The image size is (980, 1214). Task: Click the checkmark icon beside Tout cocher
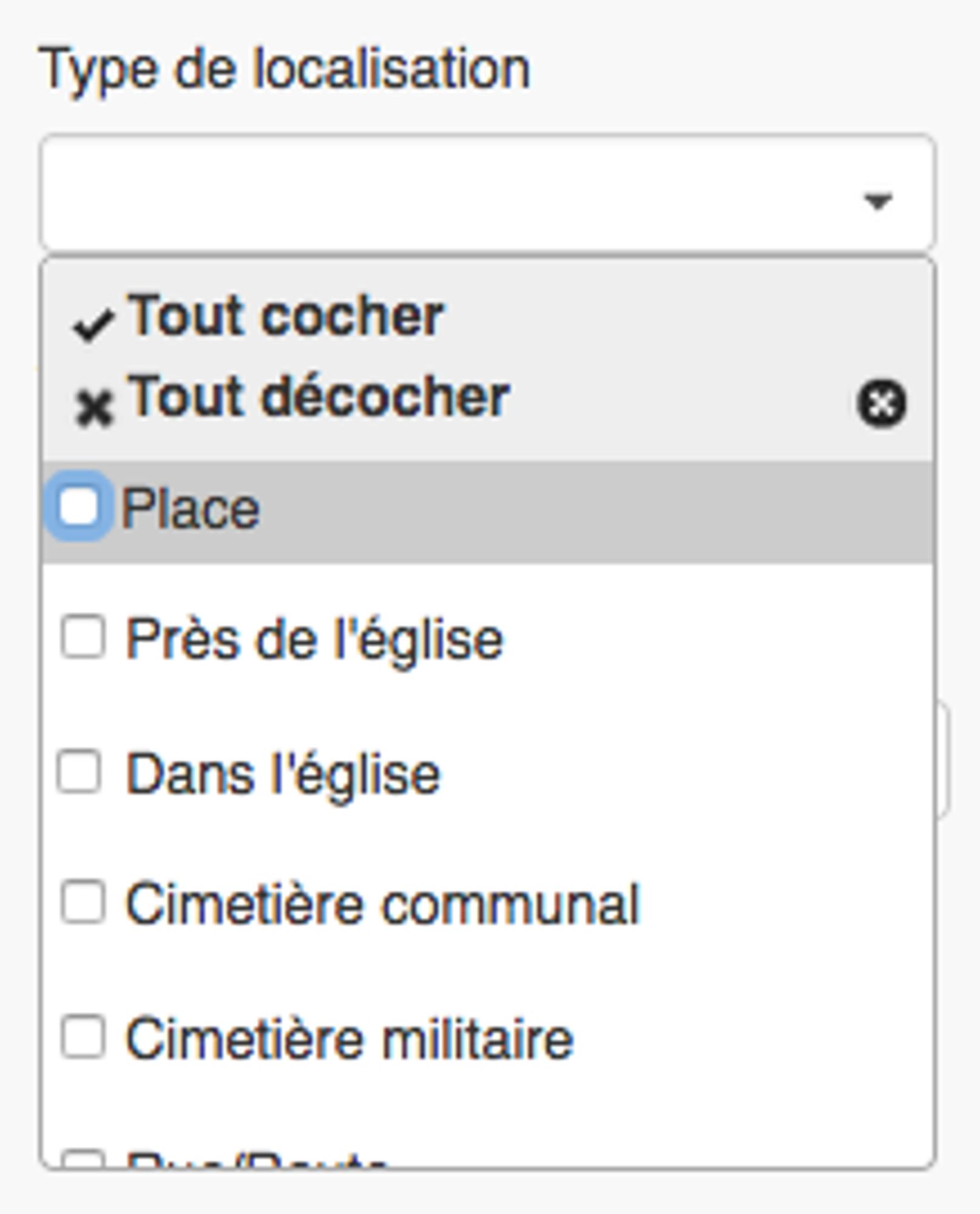tap(92, 325)
